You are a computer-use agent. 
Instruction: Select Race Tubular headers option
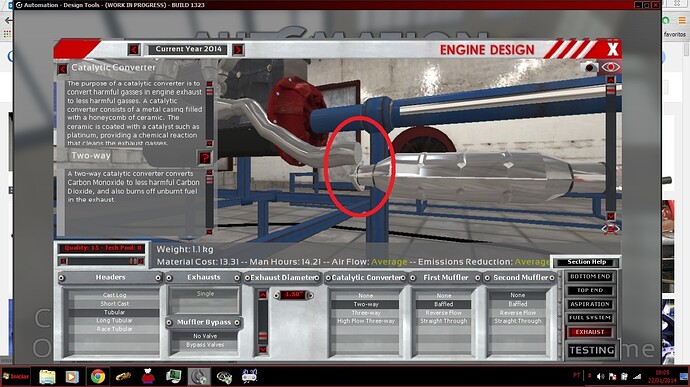pyautogui.click(x=114, y=329)
